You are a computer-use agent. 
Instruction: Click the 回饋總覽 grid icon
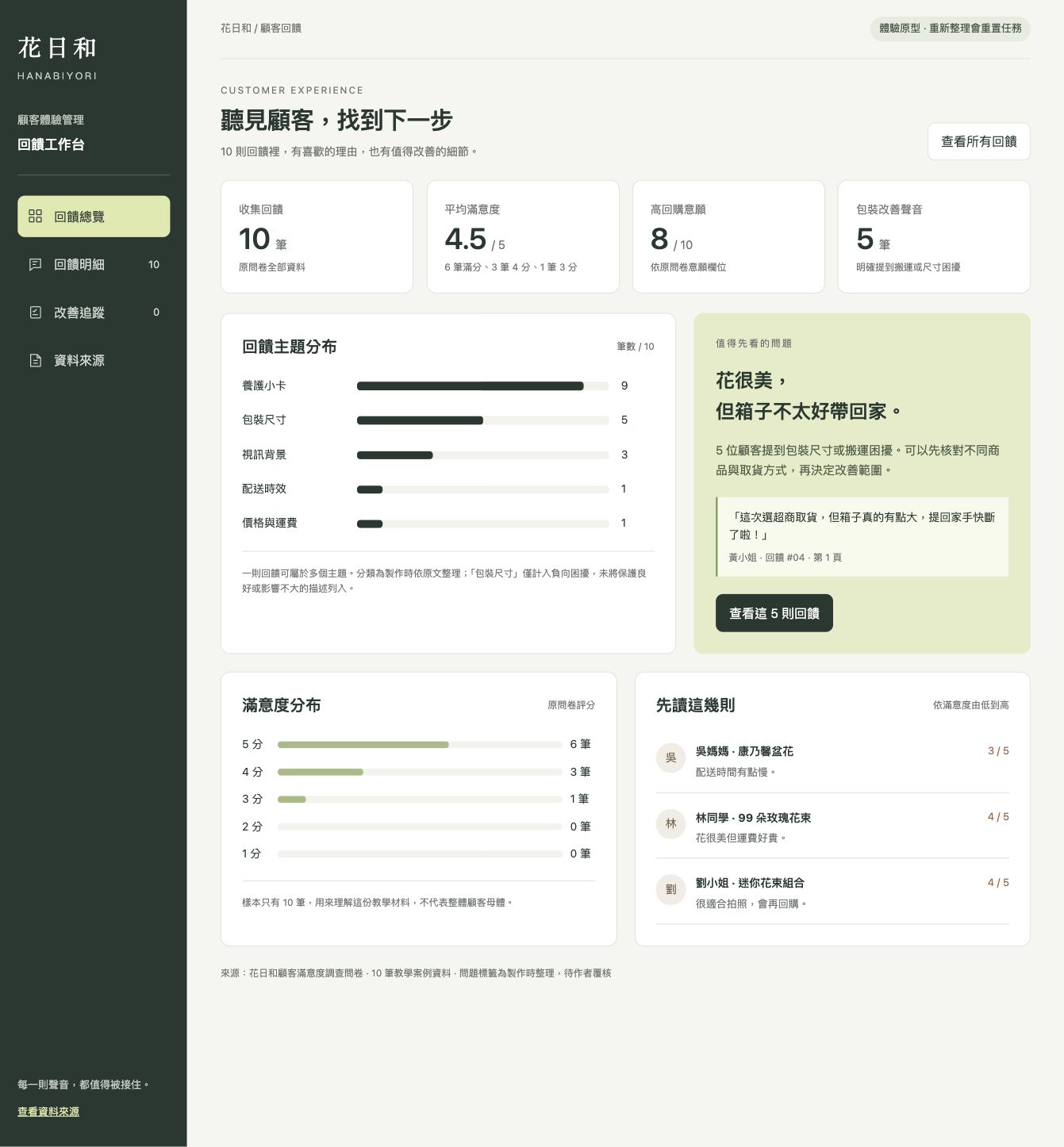click(x=35, y=217)
